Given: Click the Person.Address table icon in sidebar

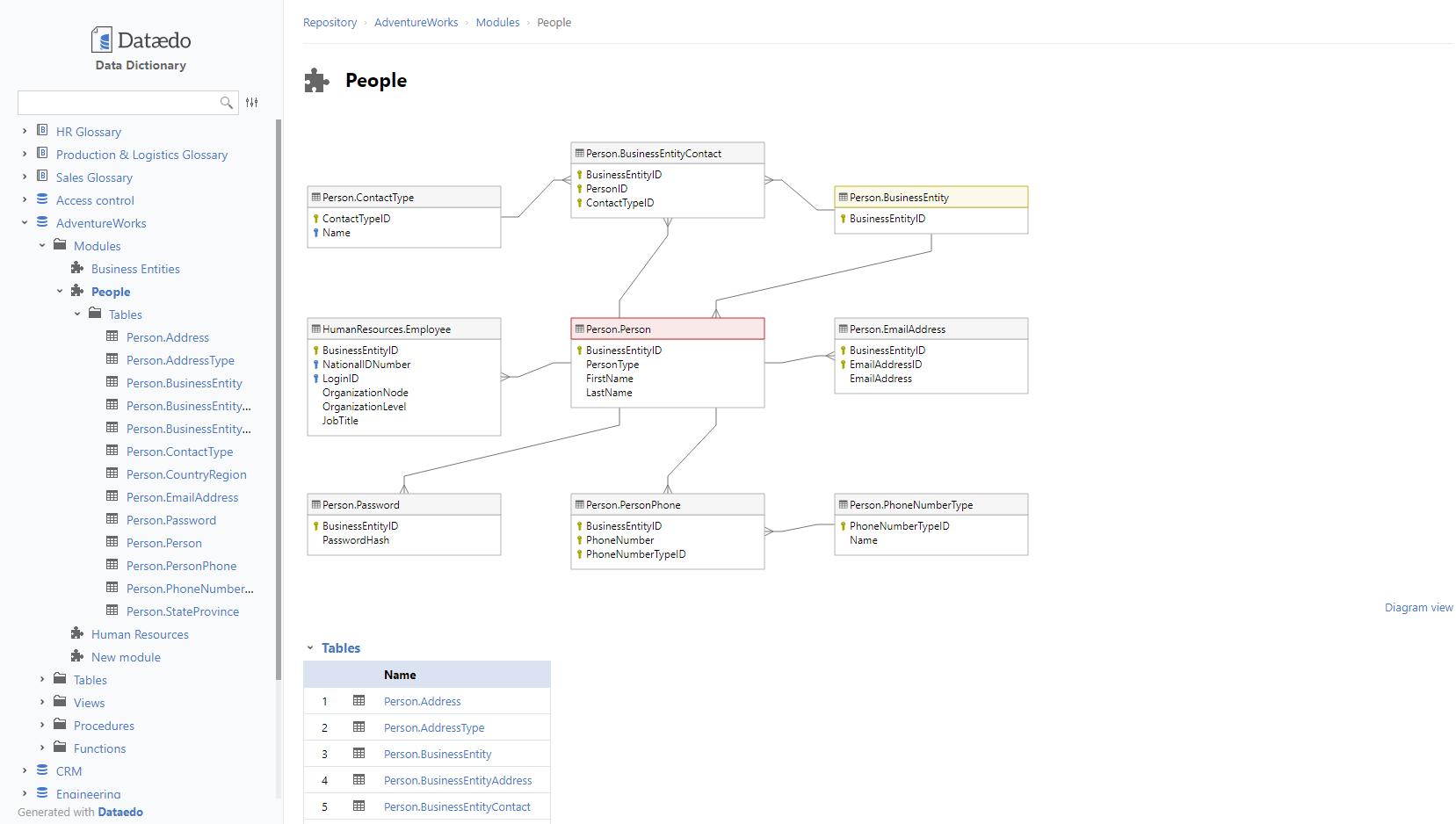Looking at the screenshot, I should coord(112,336).
